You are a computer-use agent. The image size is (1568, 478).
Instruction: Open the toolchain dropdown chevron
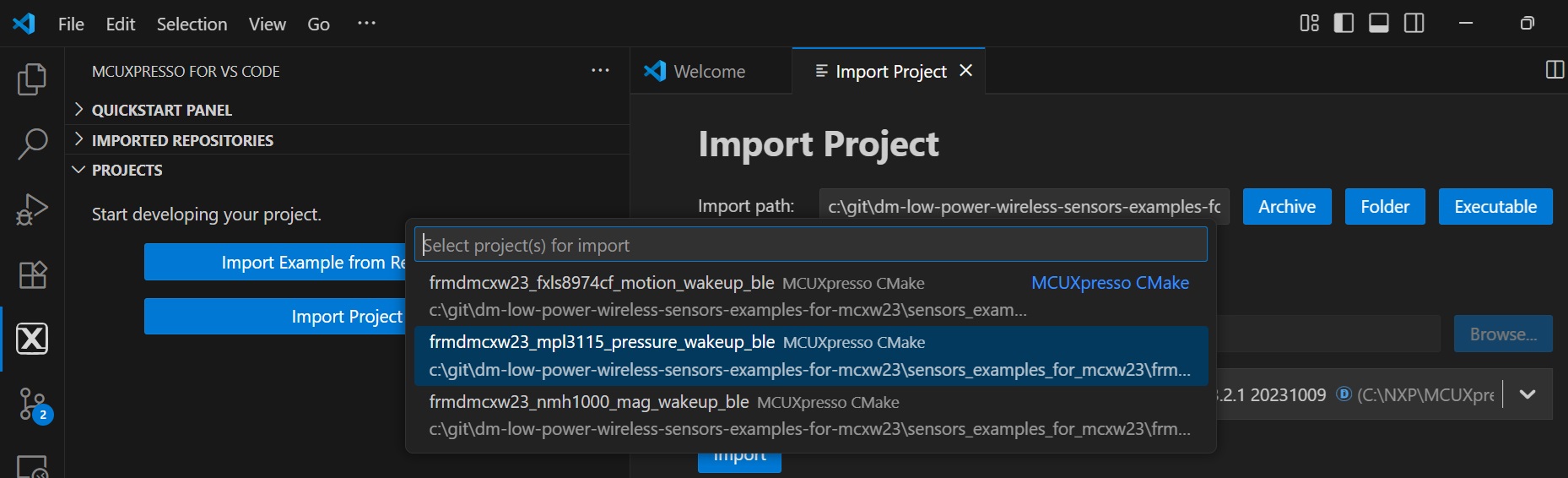click(1527, 394)
